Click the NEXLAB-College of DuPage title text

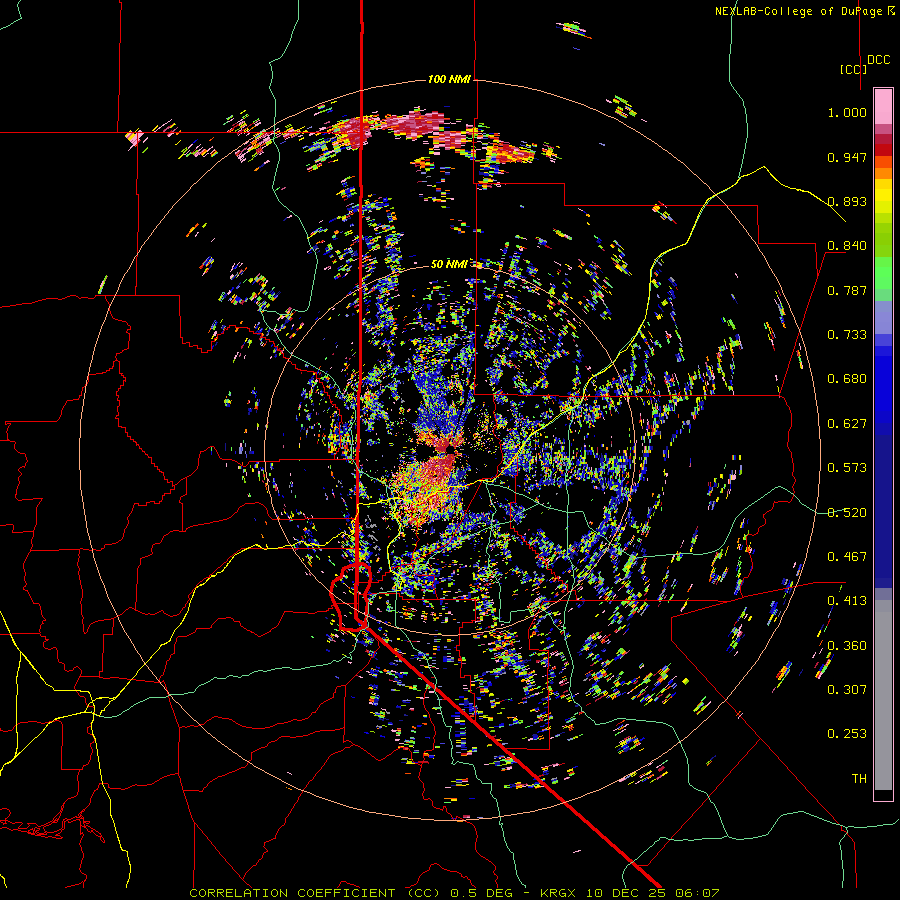(805, 11)
